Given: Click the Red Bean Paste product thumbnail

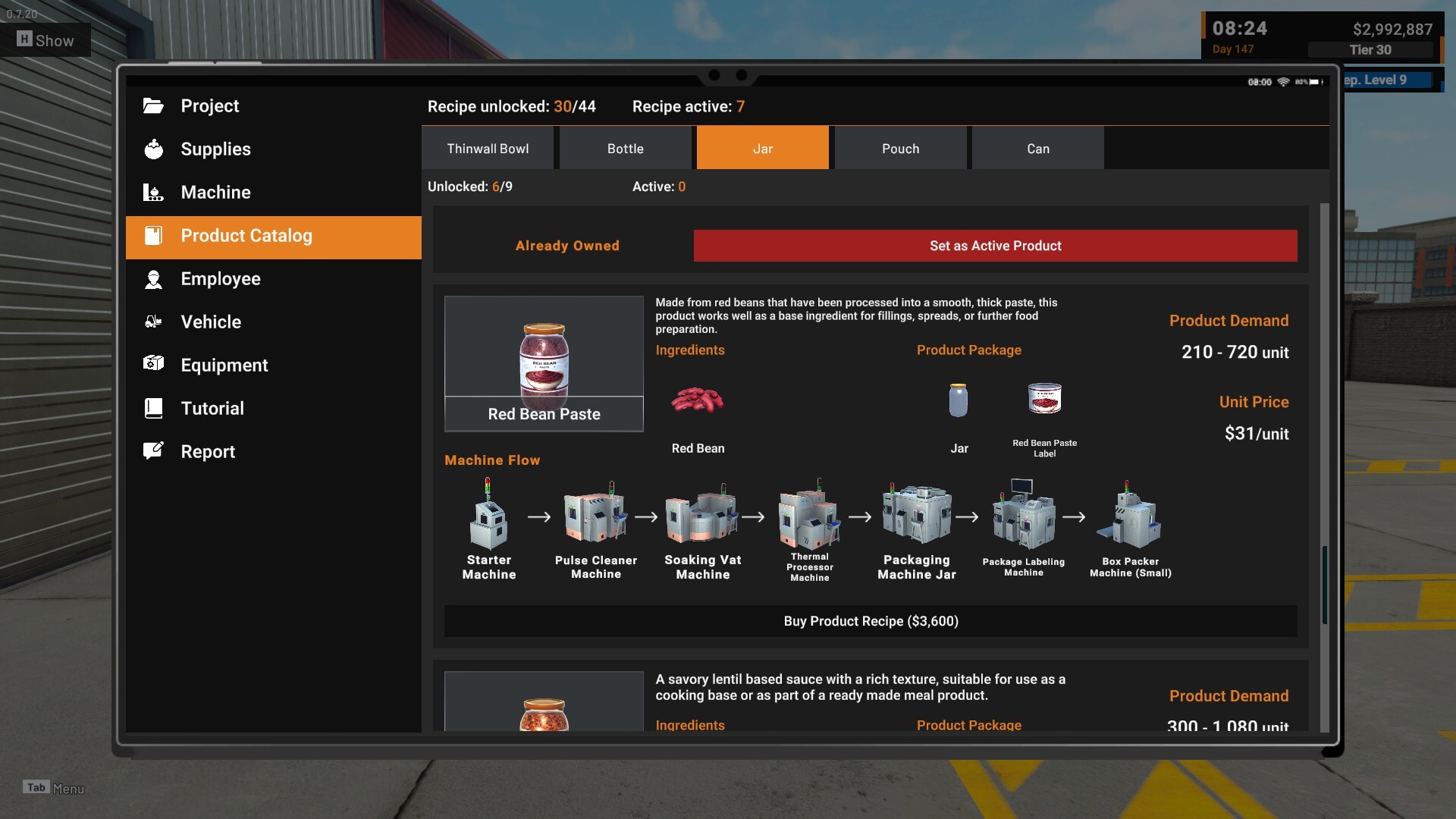Looking at the screenshot, I should point(544,356).
